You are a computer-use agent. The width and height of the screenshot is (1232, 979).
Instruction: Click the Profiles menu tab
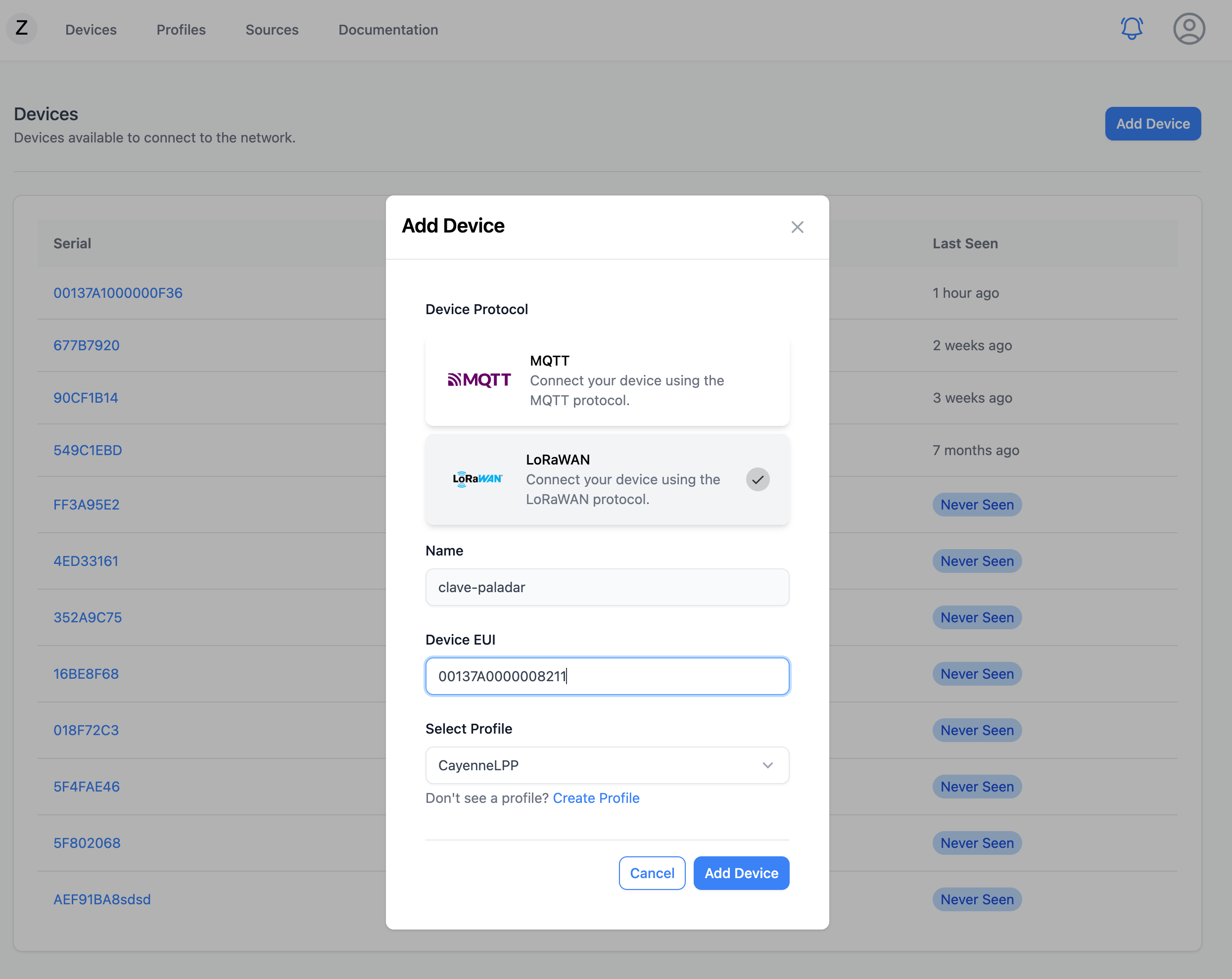tap(181, 29)
